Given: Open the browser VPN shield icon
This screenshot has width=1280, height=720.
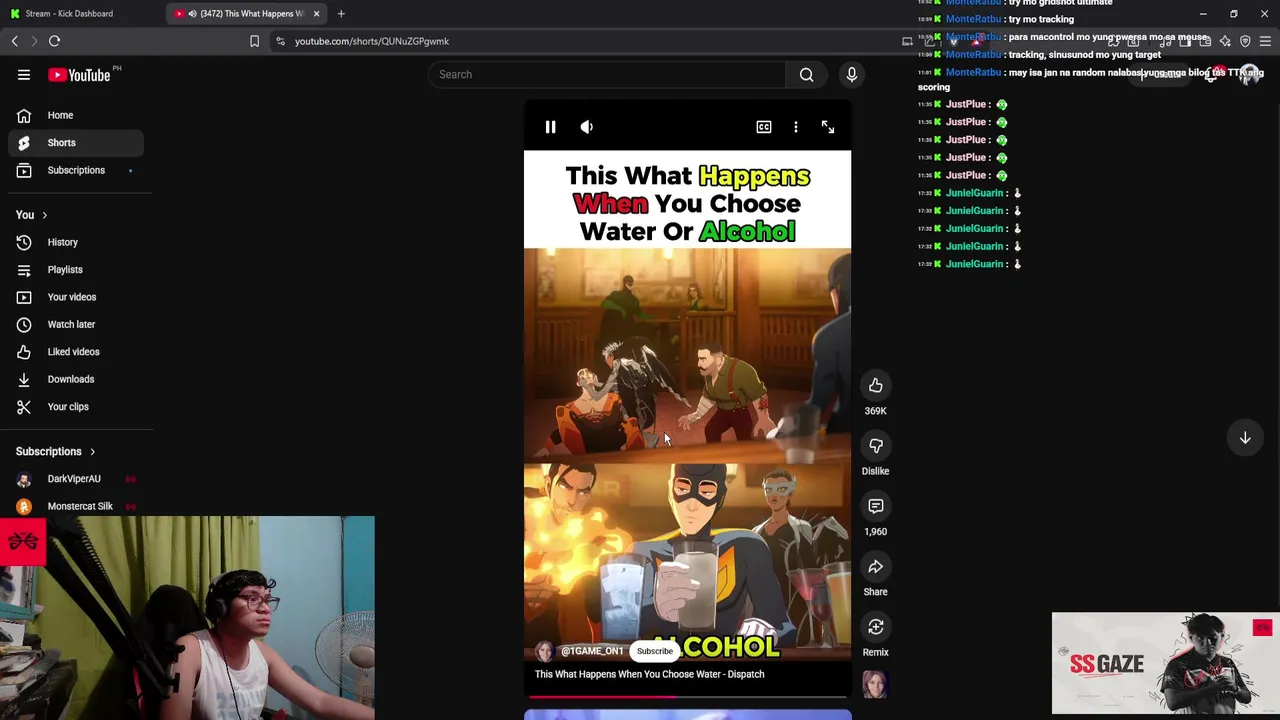Looking at the screenshot, I should coord(1245,41).
